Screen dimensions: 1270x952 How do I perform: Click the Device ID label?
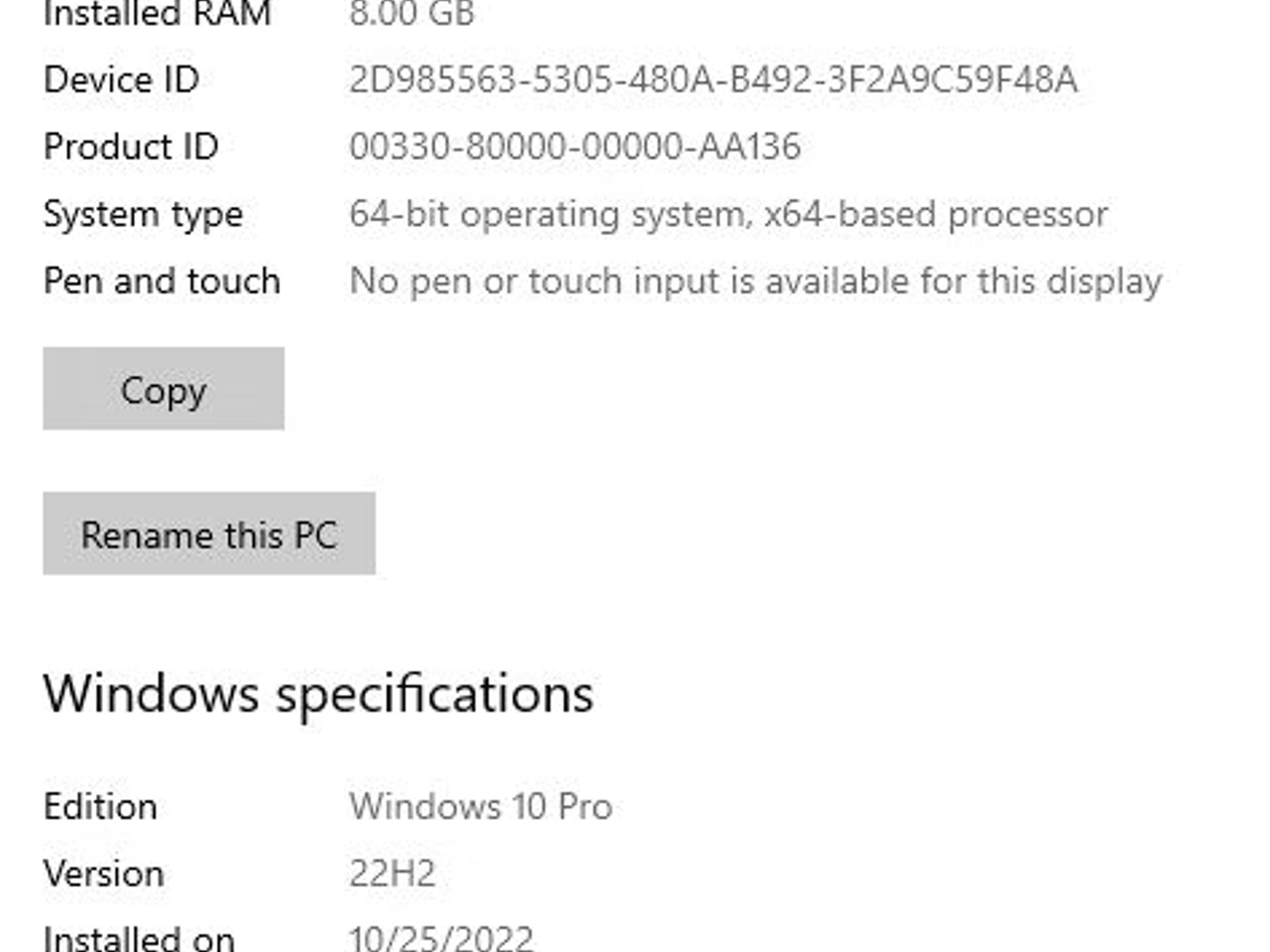(122, 80)
